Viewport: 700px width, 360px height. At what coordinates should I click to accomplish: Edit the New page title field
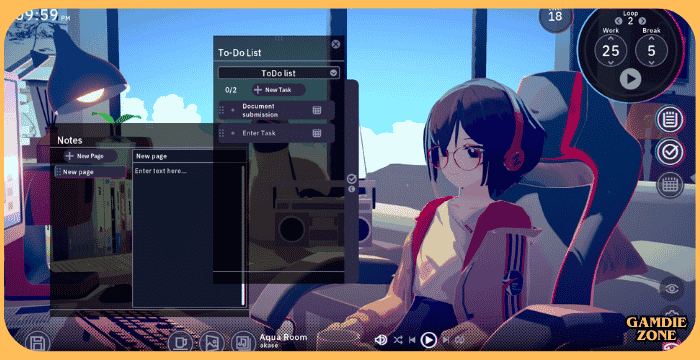click(x=189, y=156)
